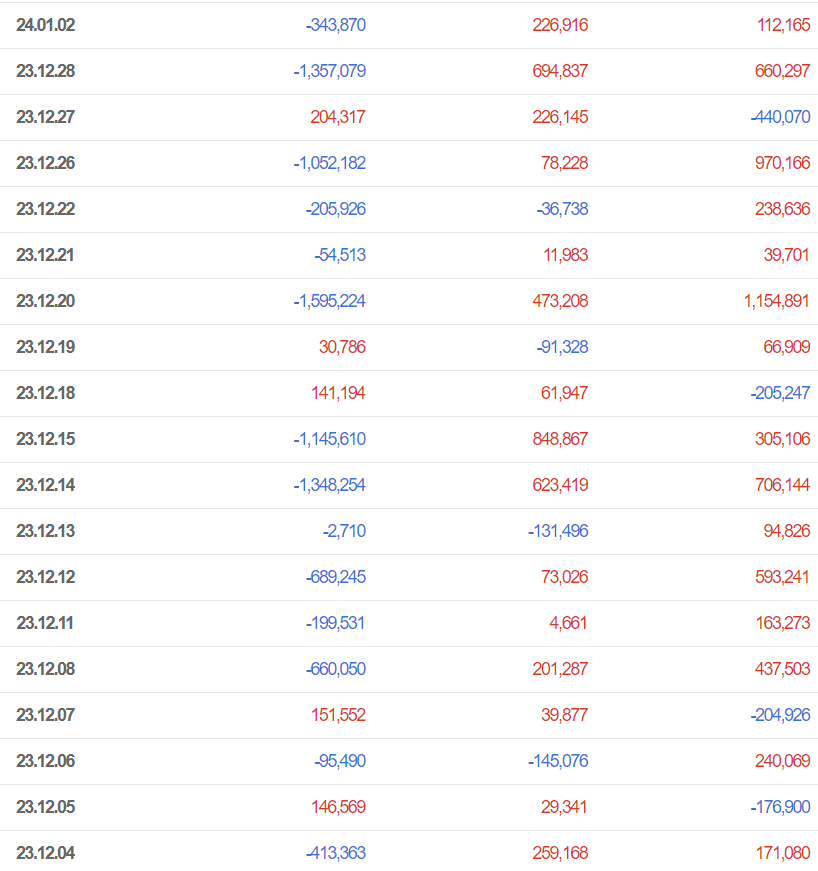Screen dimensions: 818x871
Task: Click value 593,241 in the 23.12.12 row
Action: 782,577
